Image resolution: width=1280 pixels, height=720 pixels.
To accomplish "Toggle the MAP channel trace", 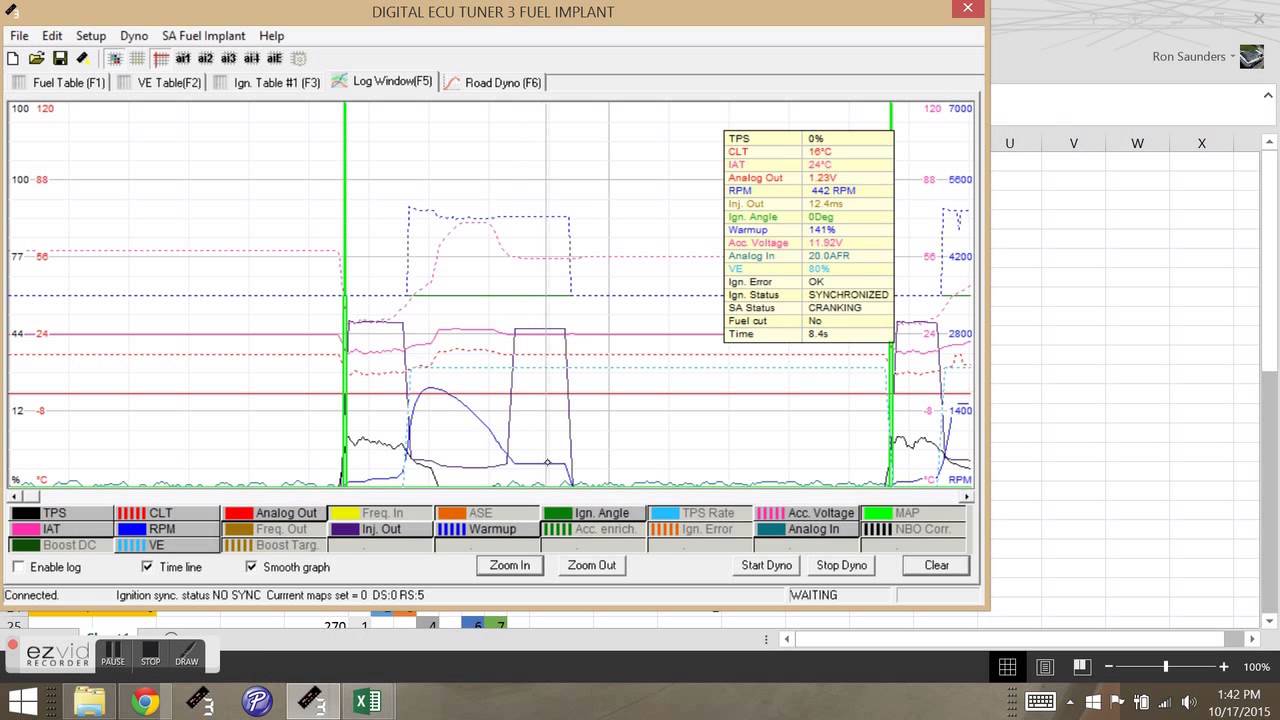I will click(x=913, y=513).
